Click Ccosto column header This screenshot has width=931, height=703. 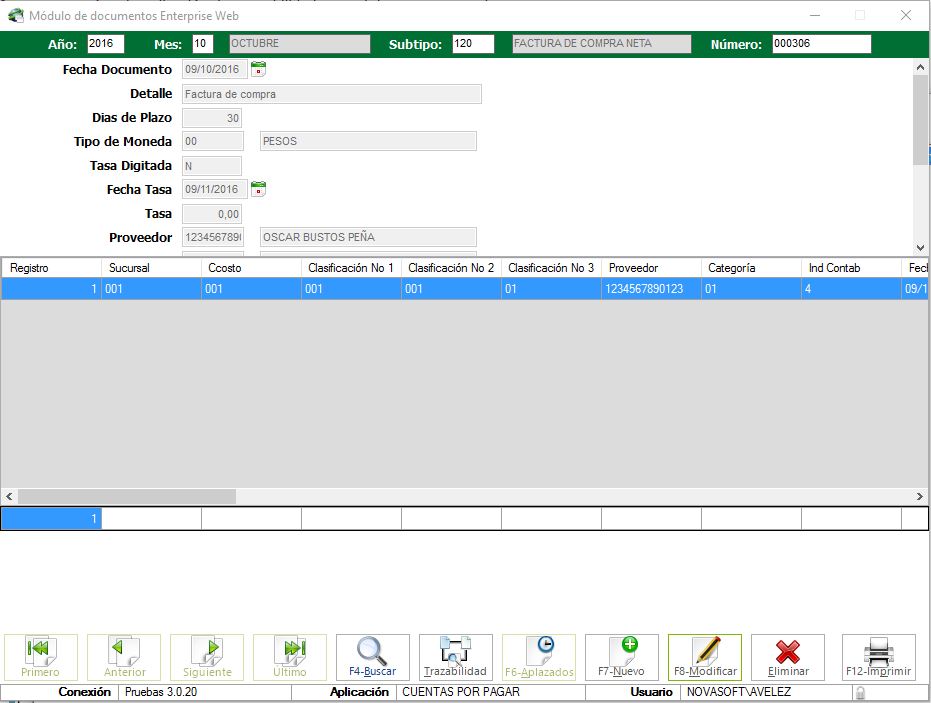251,268
